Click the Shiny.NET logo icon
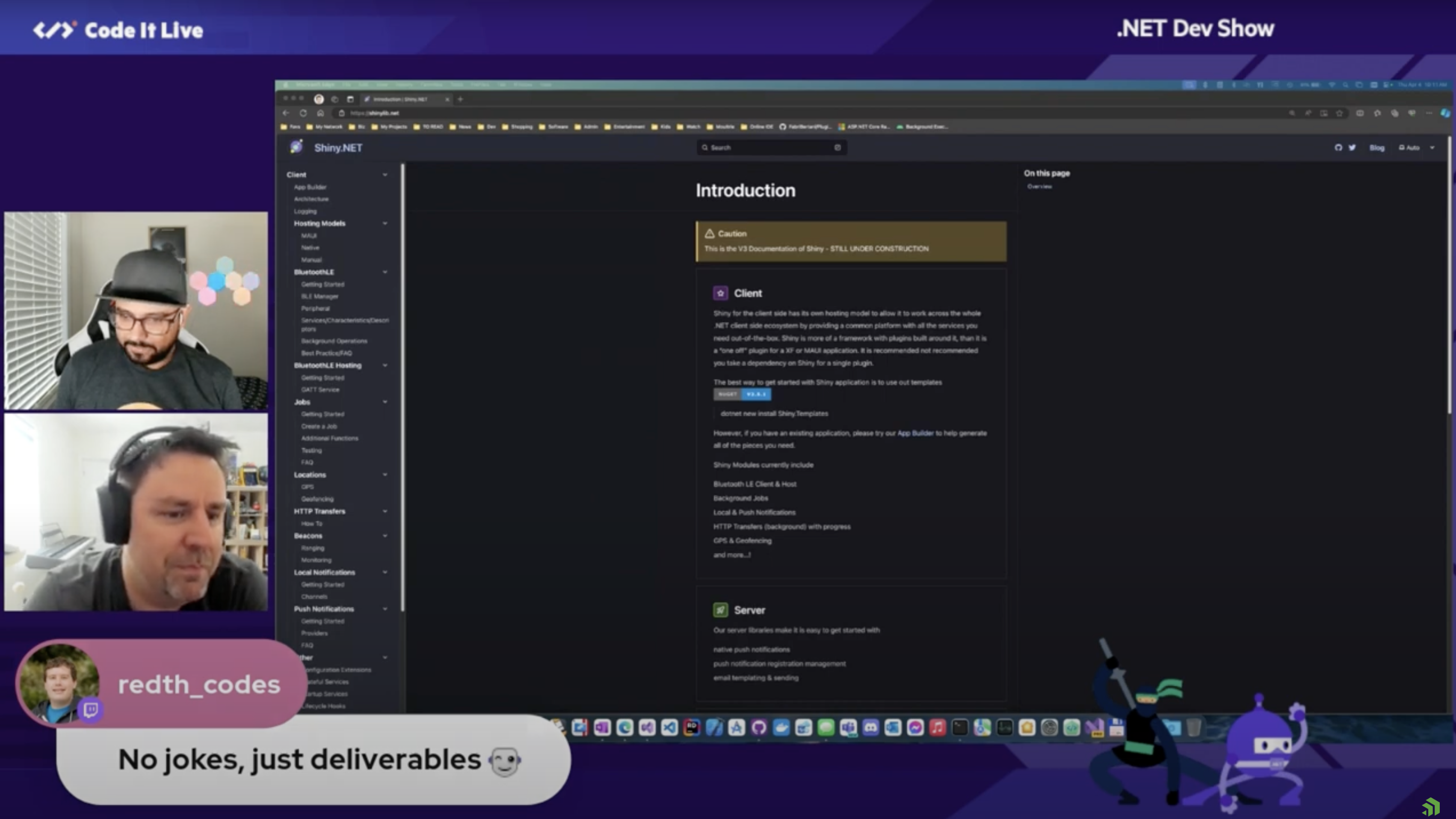 pos(296,147)
